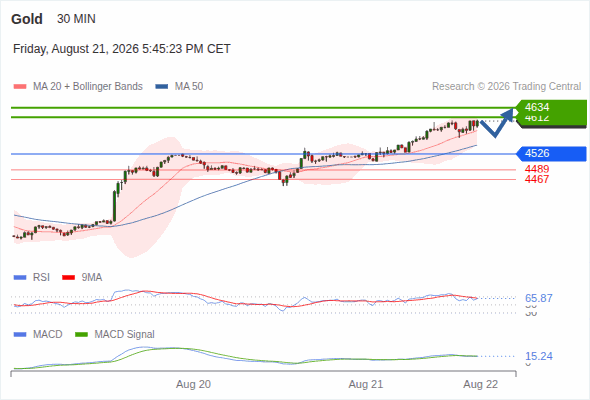The width and height of the screenshot is (590, 400).
Task: Click the blue forecast arrow on chart
Action: [497, 123]
